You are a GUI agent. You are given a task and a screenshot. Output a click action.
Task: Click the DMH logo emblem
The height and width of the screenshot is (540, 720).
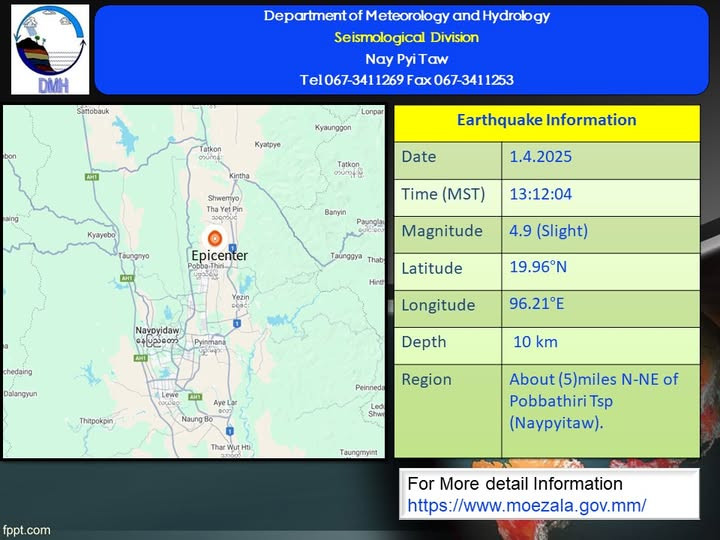[50, 48]
